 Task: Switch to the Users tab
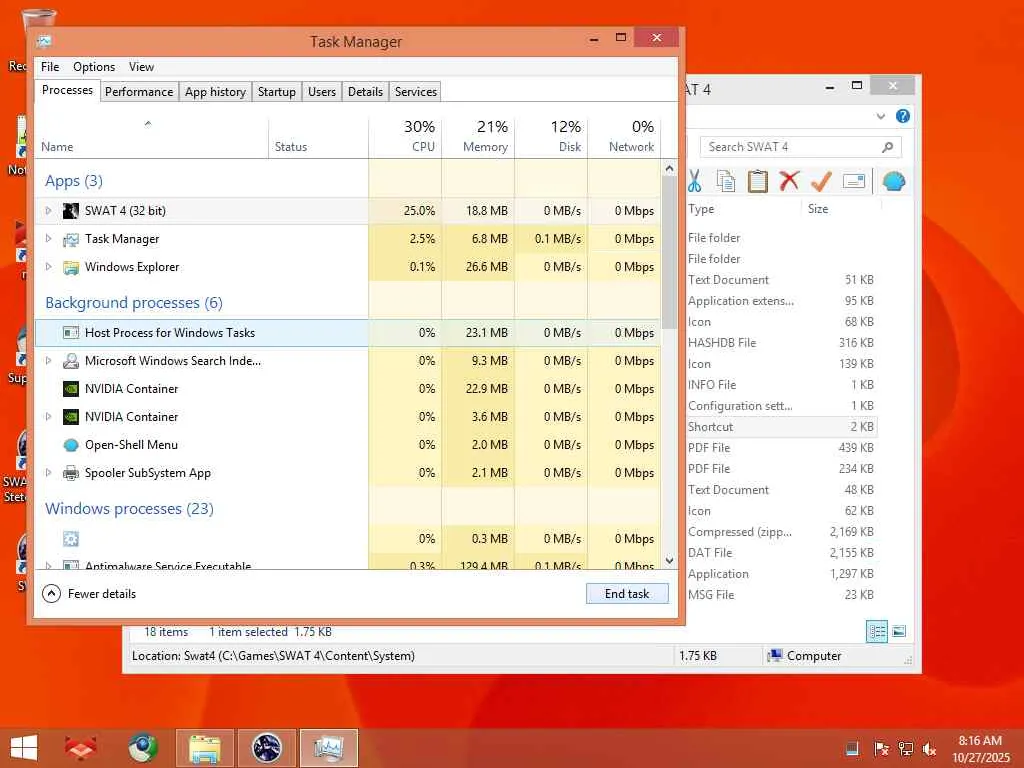point(322,91)
